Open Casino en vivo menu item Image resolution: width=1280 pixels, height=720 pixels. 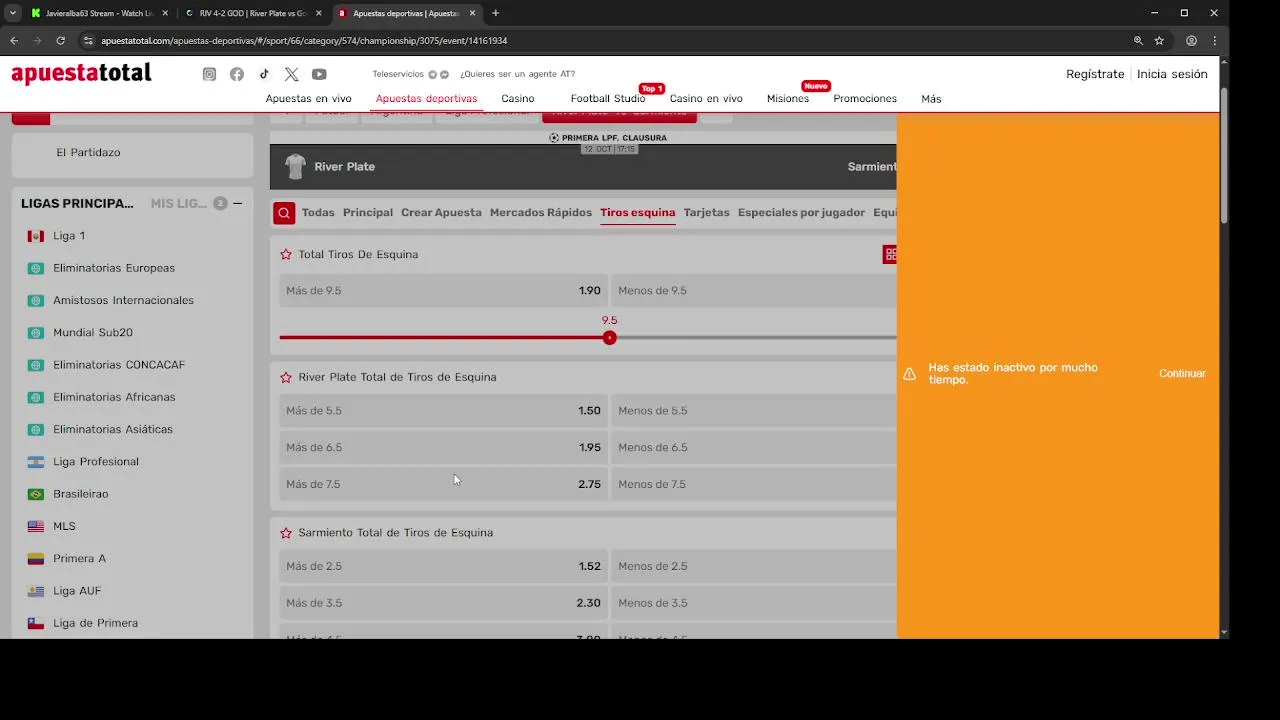pyautogui.click(x=706, y=99)
